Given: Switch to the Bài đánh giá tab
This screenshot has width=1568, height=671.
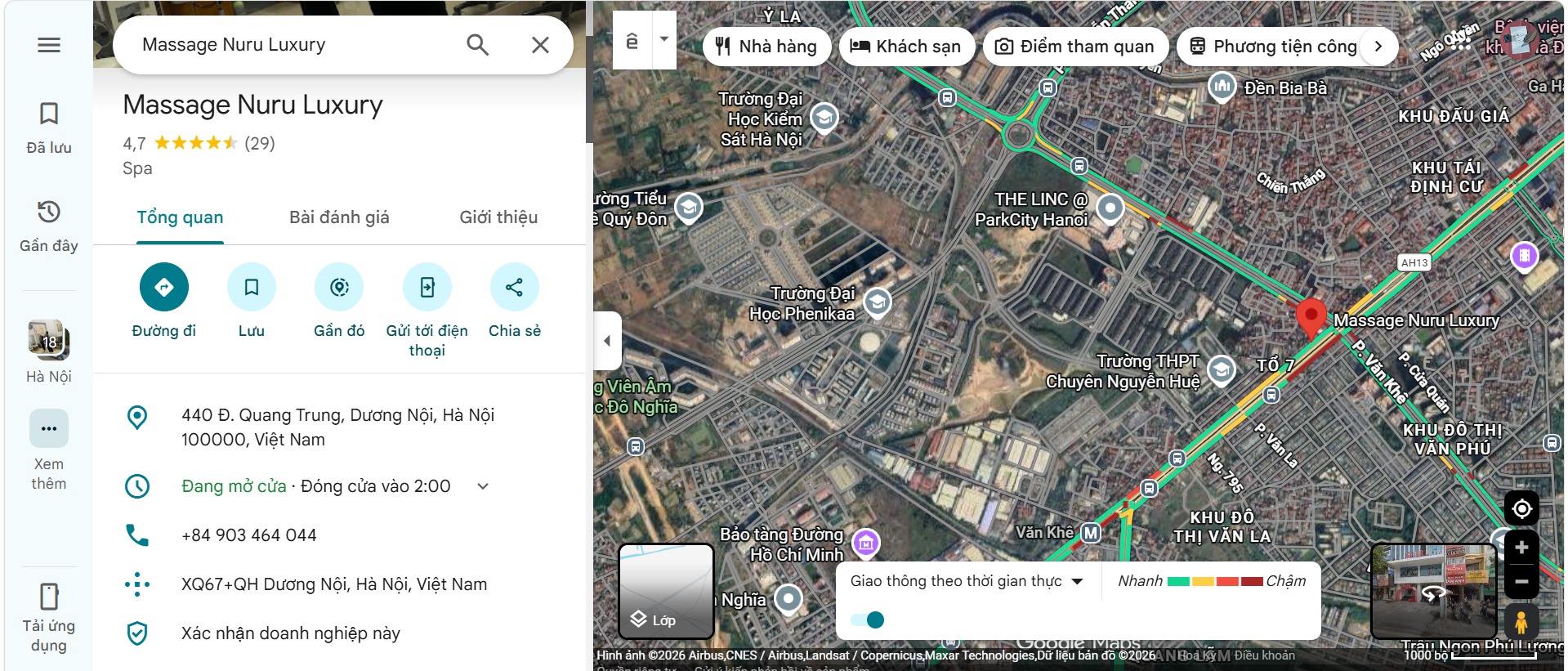Looking at the screenshot, I should [x=339, y=217].
